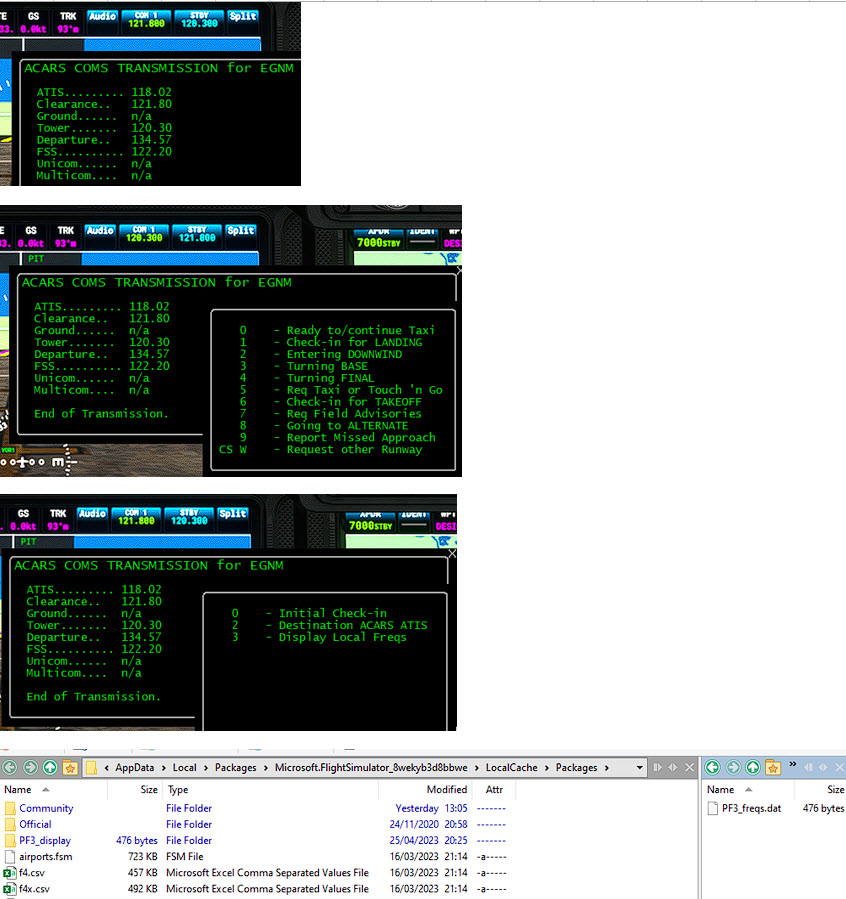Go forward in the right file pane
This screenshot has height=899, width=846.
coord(733,767)
